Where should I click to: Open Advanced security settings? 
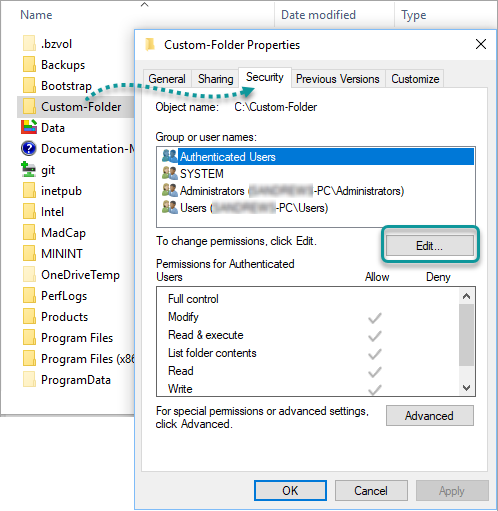tap(430, 416)
